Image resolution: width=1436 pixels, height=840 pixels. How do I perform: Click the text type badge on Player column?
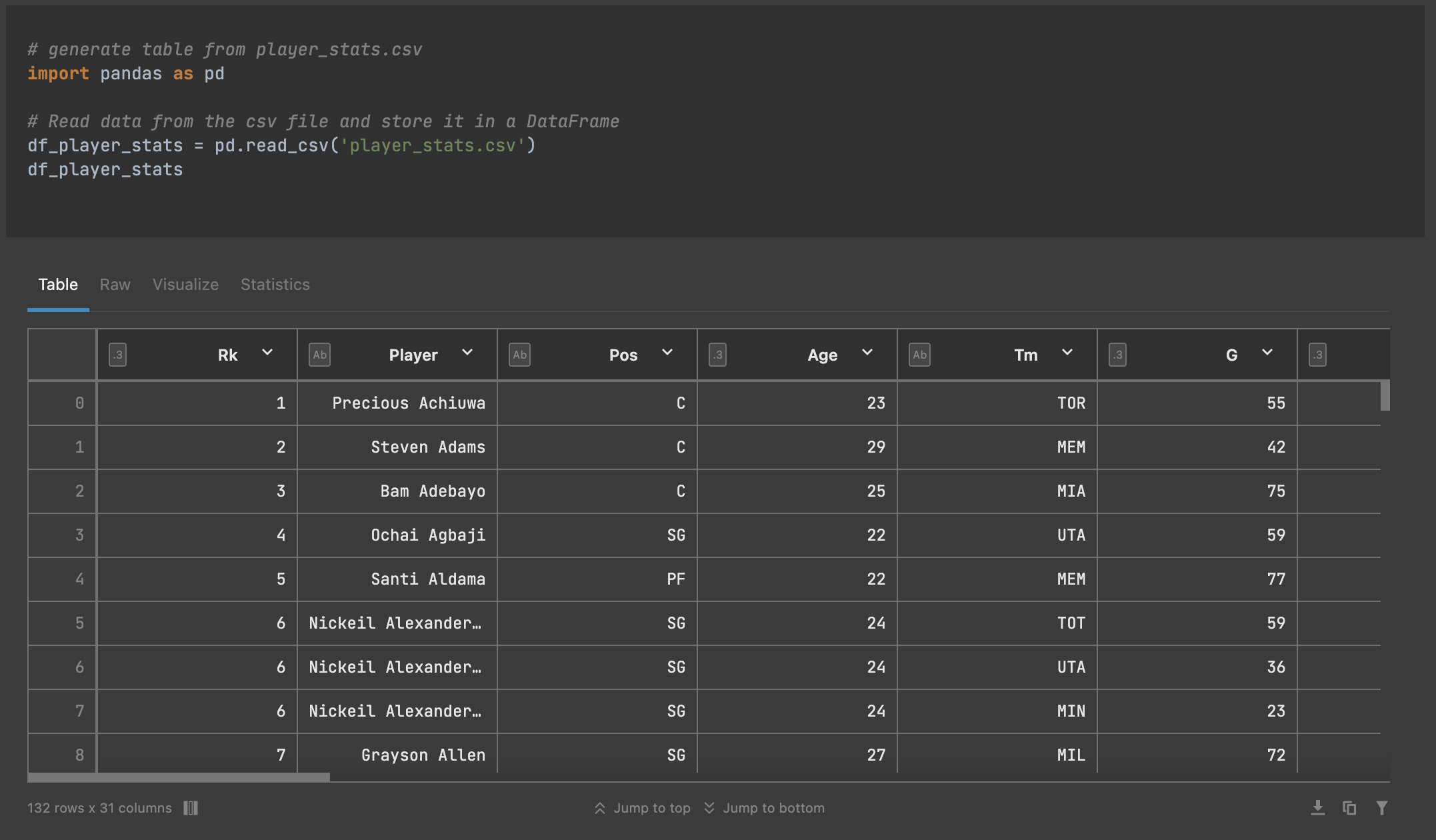pos(319,355)
